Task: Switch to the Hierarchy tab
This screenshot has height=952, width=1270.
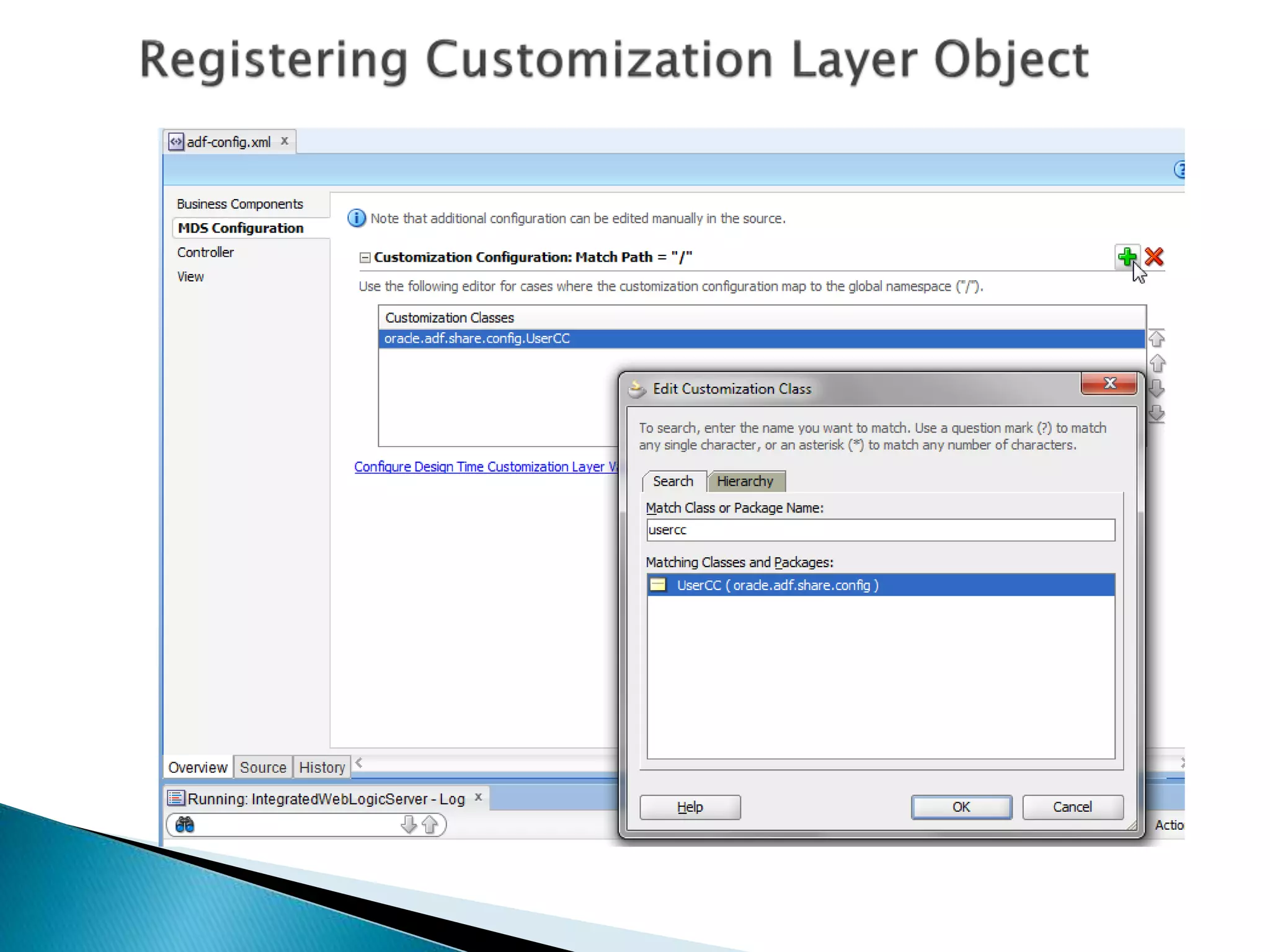Action: [x=745, y=482]
